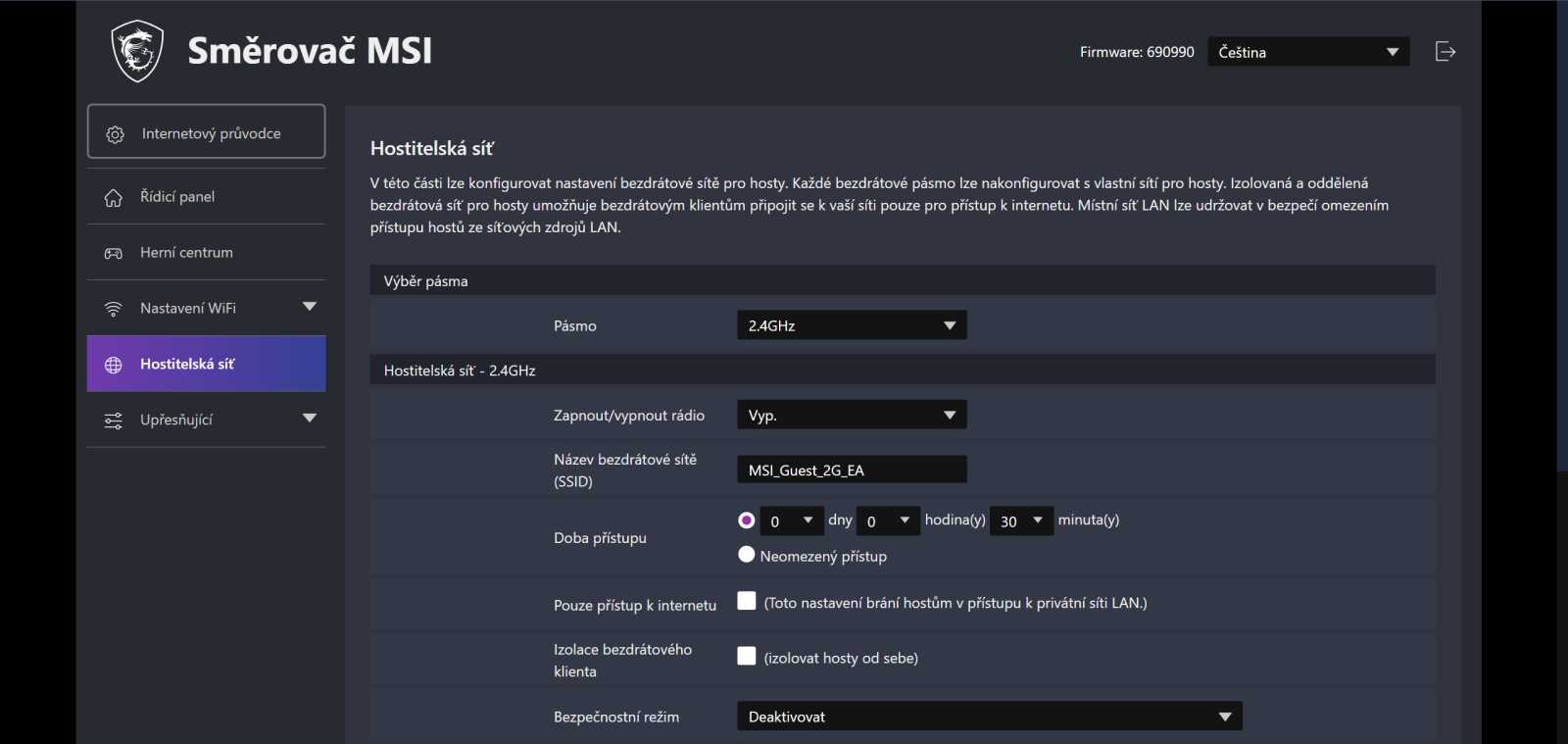1568x744 pixels.
Task: Open the Čeština language dropdown
Action: click(x=1308, y=52)
